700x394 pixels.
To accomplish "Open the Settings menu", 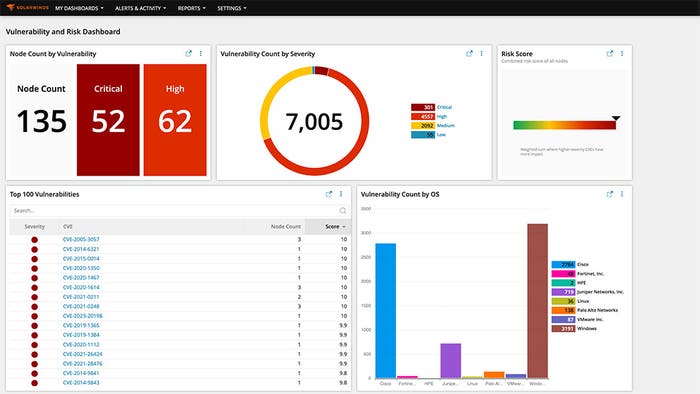I will 232,8.
